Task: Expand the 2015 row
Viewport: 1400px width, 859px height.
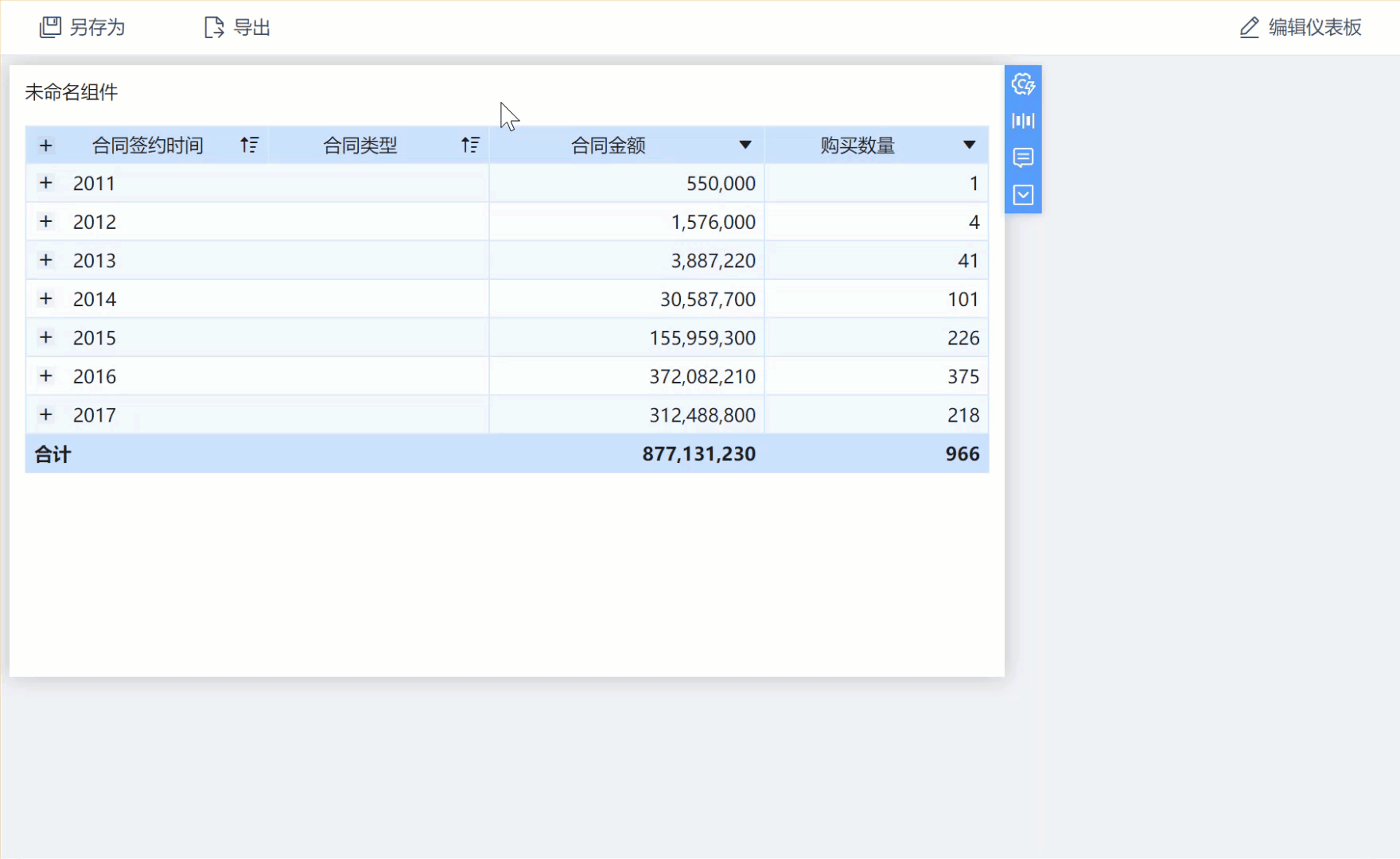Action: pos(46,337)
